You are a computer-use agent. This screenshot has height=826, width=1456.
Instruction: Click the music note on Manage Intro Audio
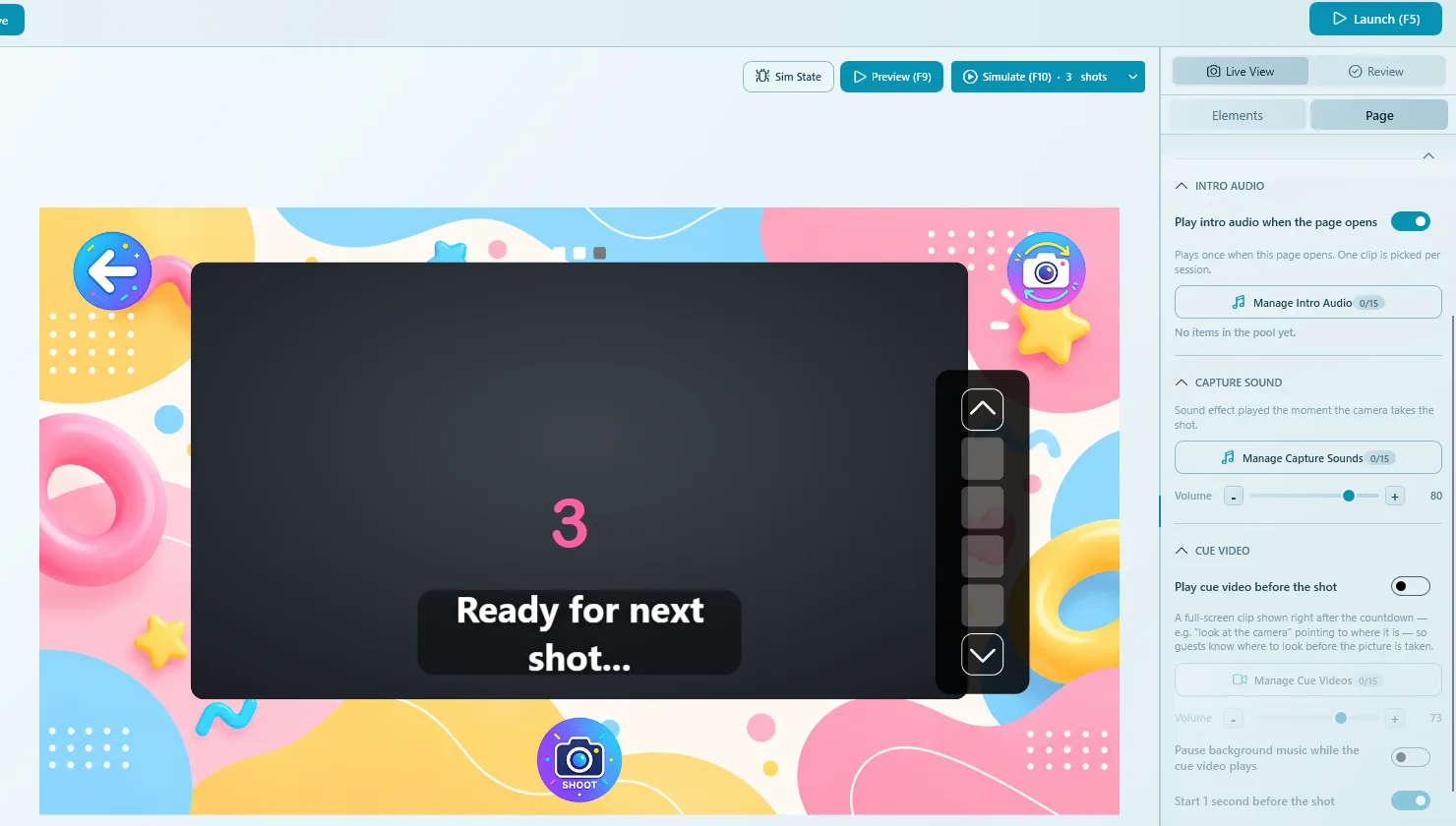tap(1239, 303)
